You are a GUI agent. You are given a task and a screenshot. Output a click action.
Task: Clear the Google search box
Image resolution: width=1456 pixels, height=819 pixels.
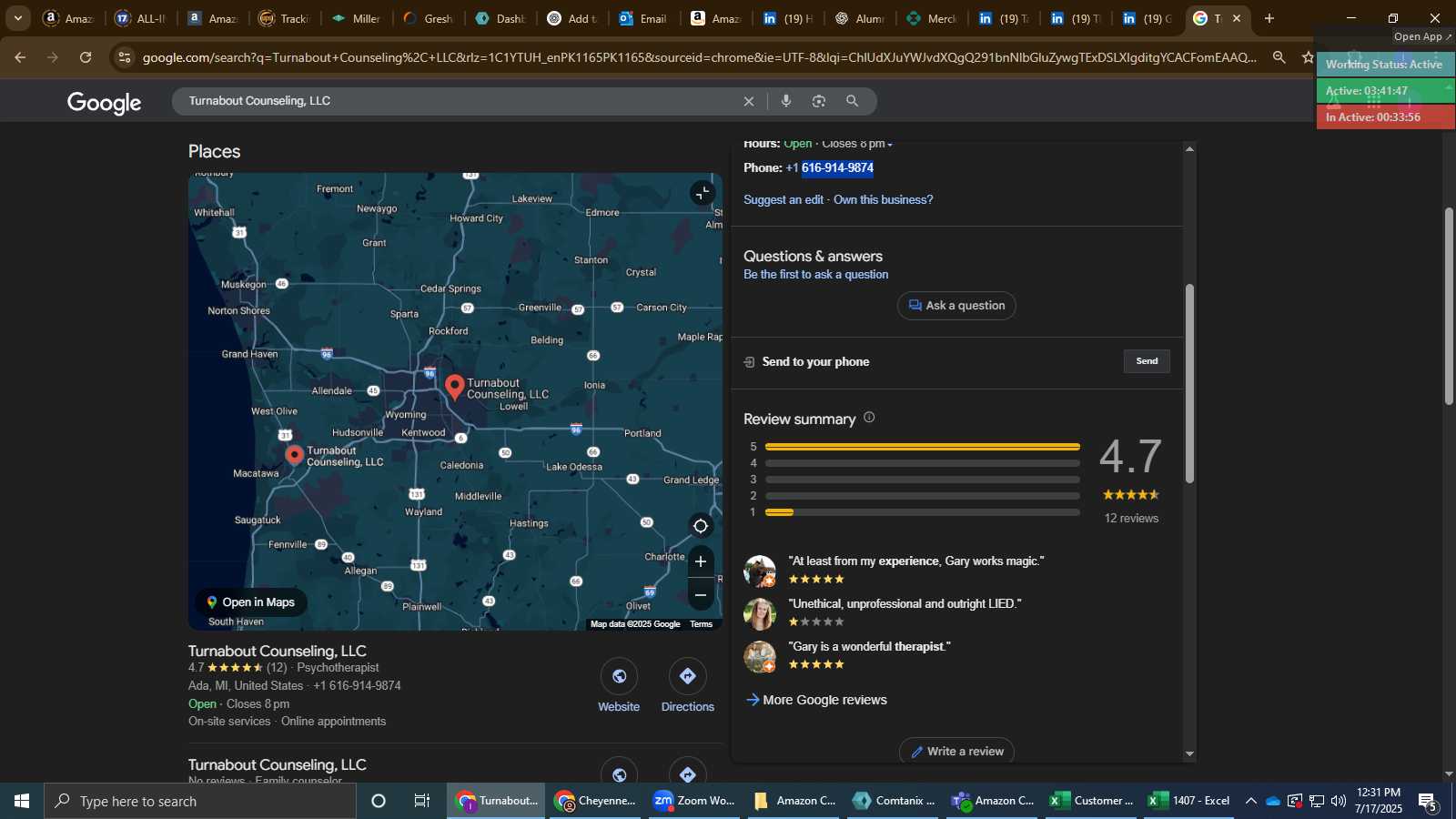point(749,101)
